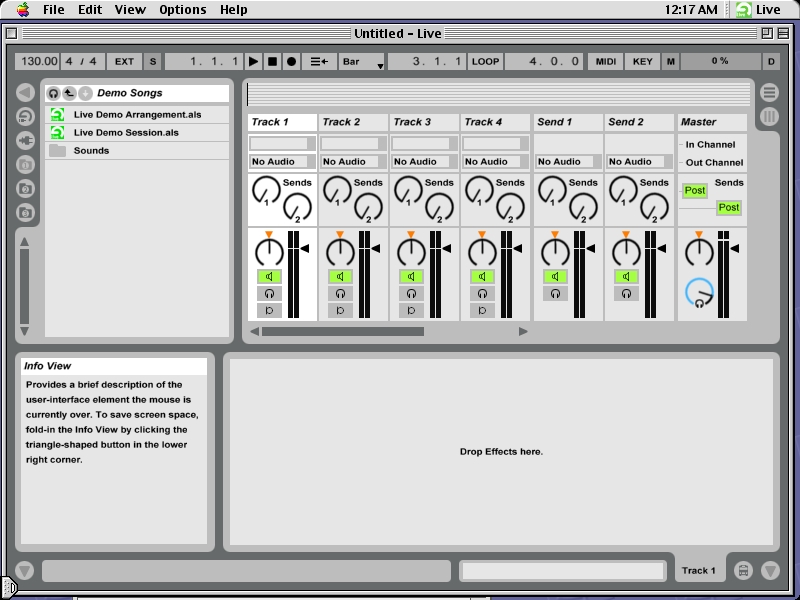This screenshot has width=800, height=600.
Task: Solo Track 1 with its headphone button
Action: pos(269,293)
